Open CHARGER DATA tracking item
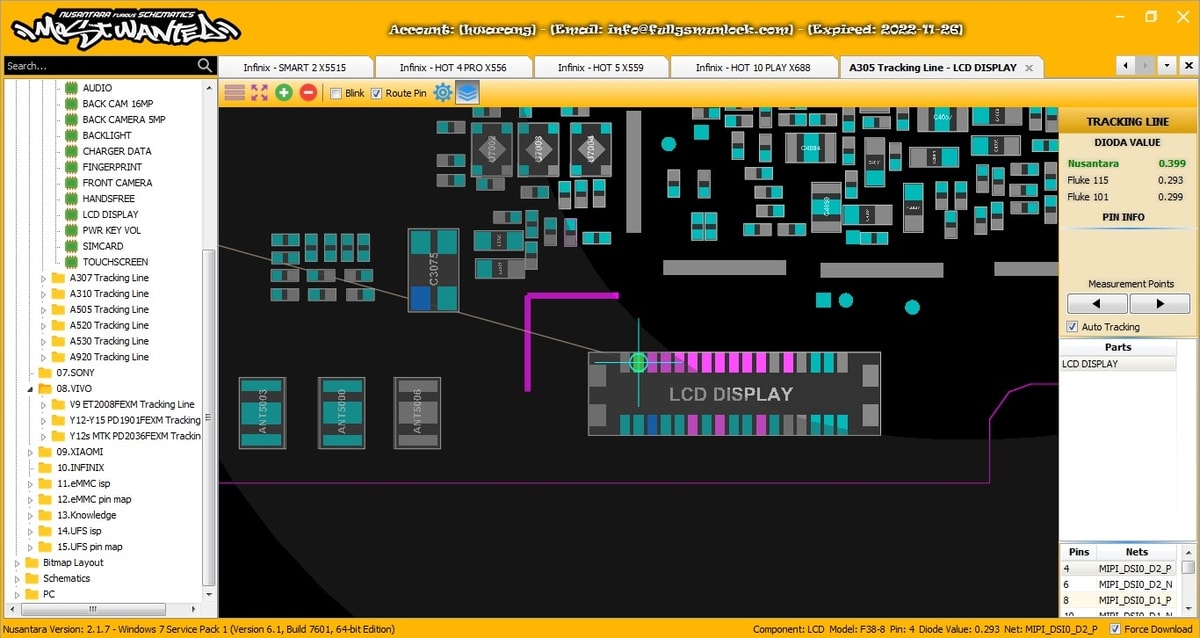The width and height of the screenshot is (1200, 638). [117, 151]
